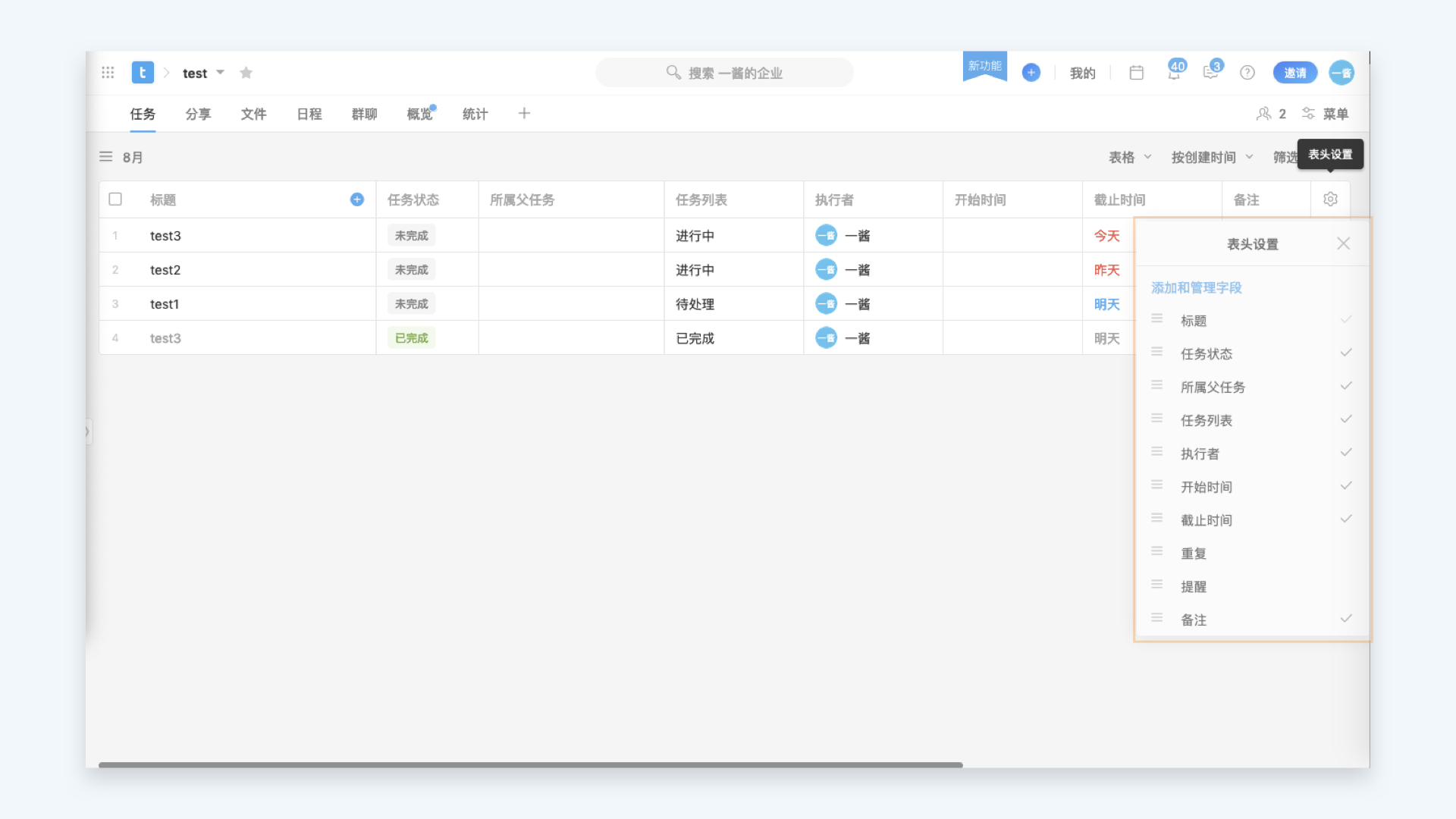Toggle off the 任务状态 field checkmark
The width and height of the screenshot is (1456, 819).
click(1345, 353)
